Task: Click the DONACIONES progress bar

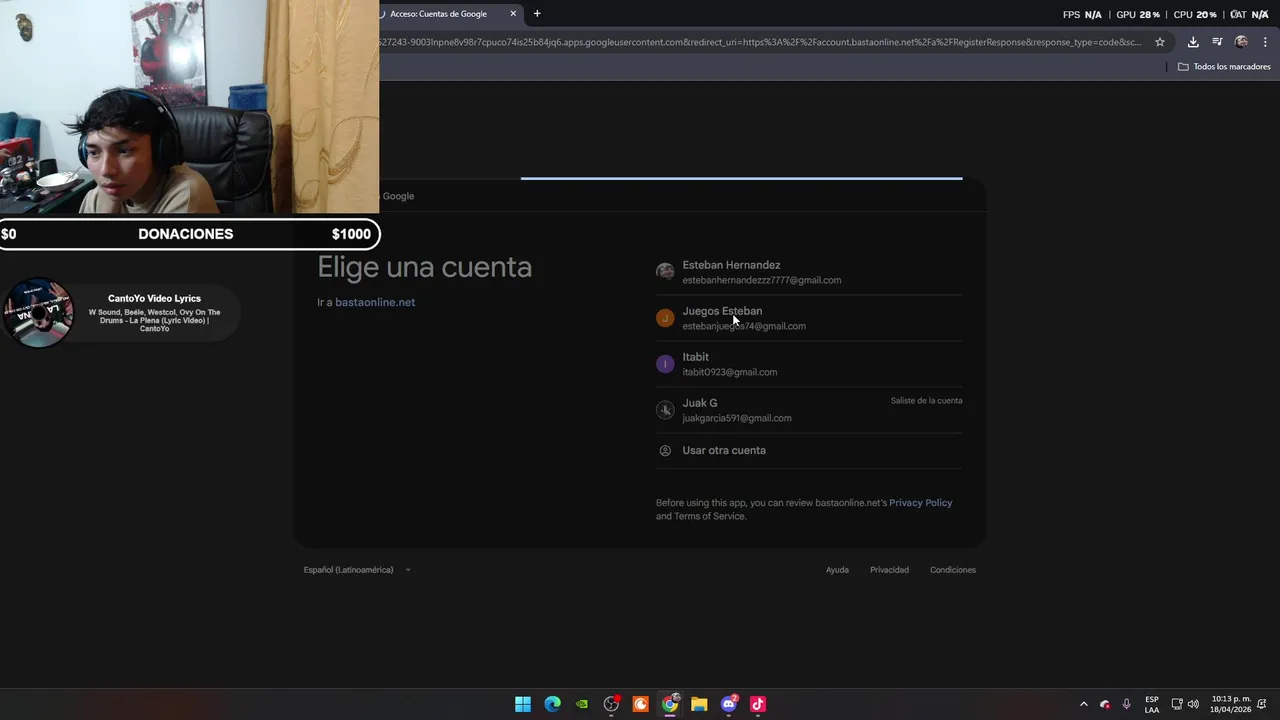Action: pos(189,234)
